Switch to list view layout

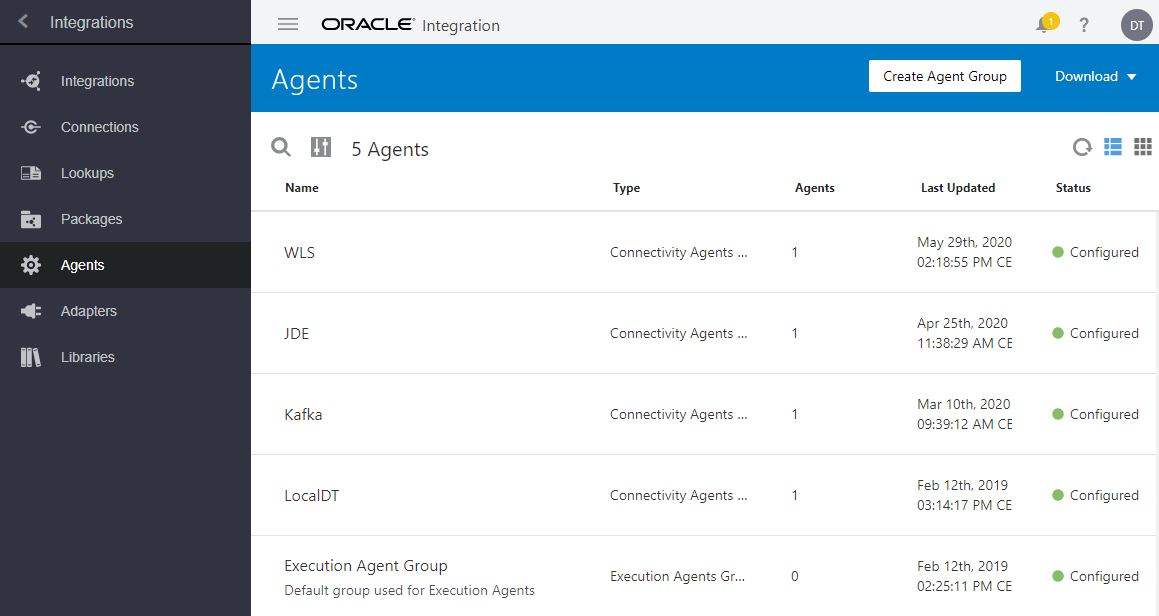click(1112, 147)
